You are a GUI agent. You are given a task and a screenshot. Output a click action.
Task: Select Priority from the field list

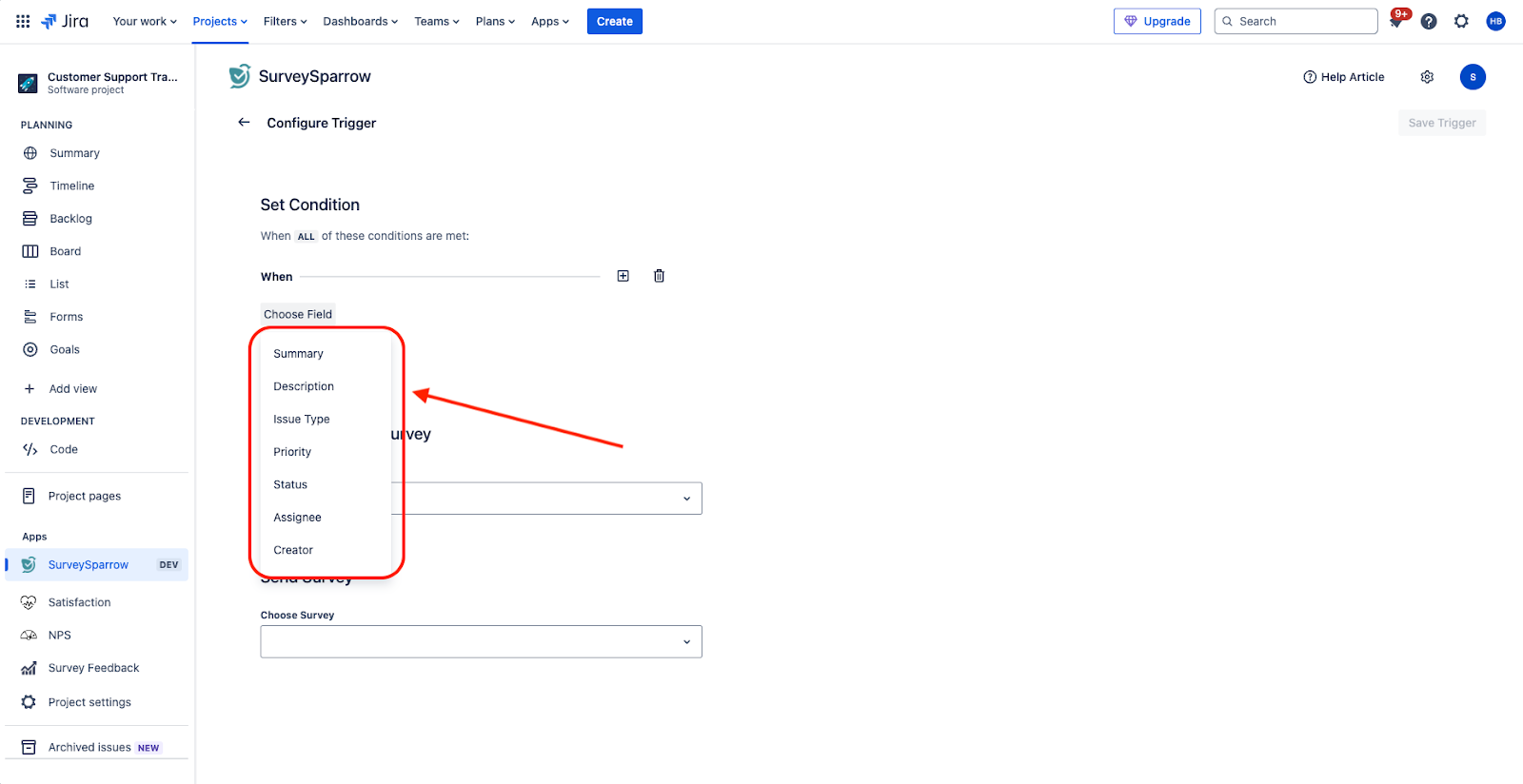pos(292,452)
